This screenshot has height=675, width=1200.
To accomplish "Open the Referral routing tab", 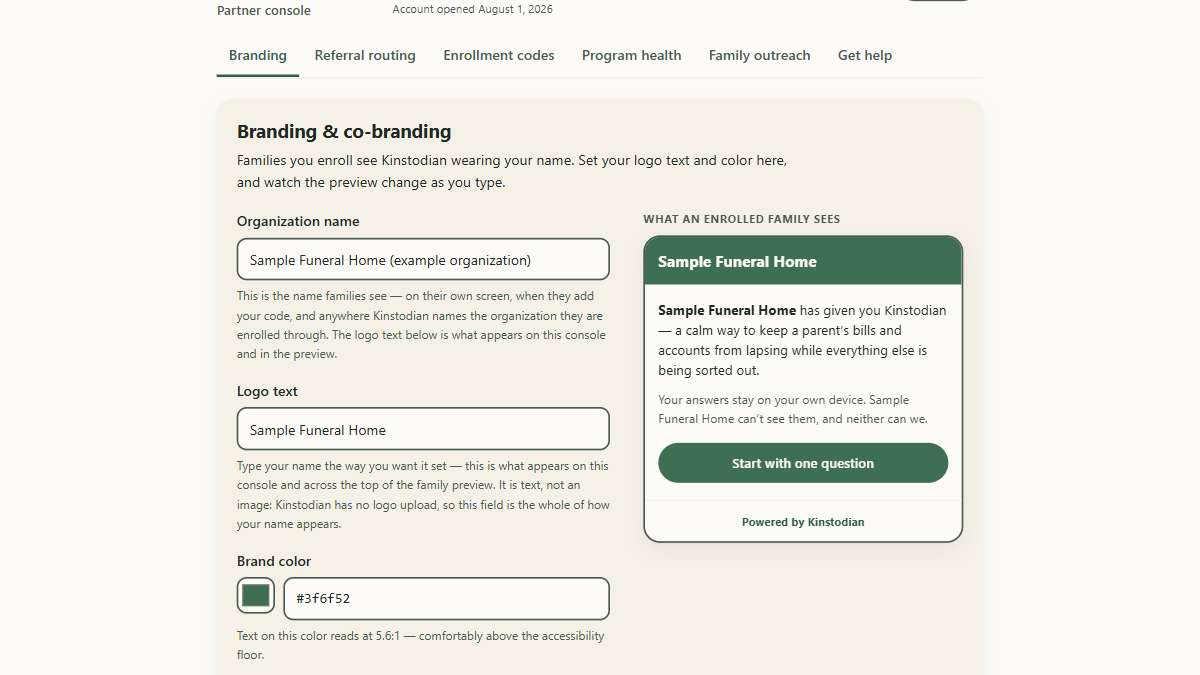I will click(x=365, y=56).
